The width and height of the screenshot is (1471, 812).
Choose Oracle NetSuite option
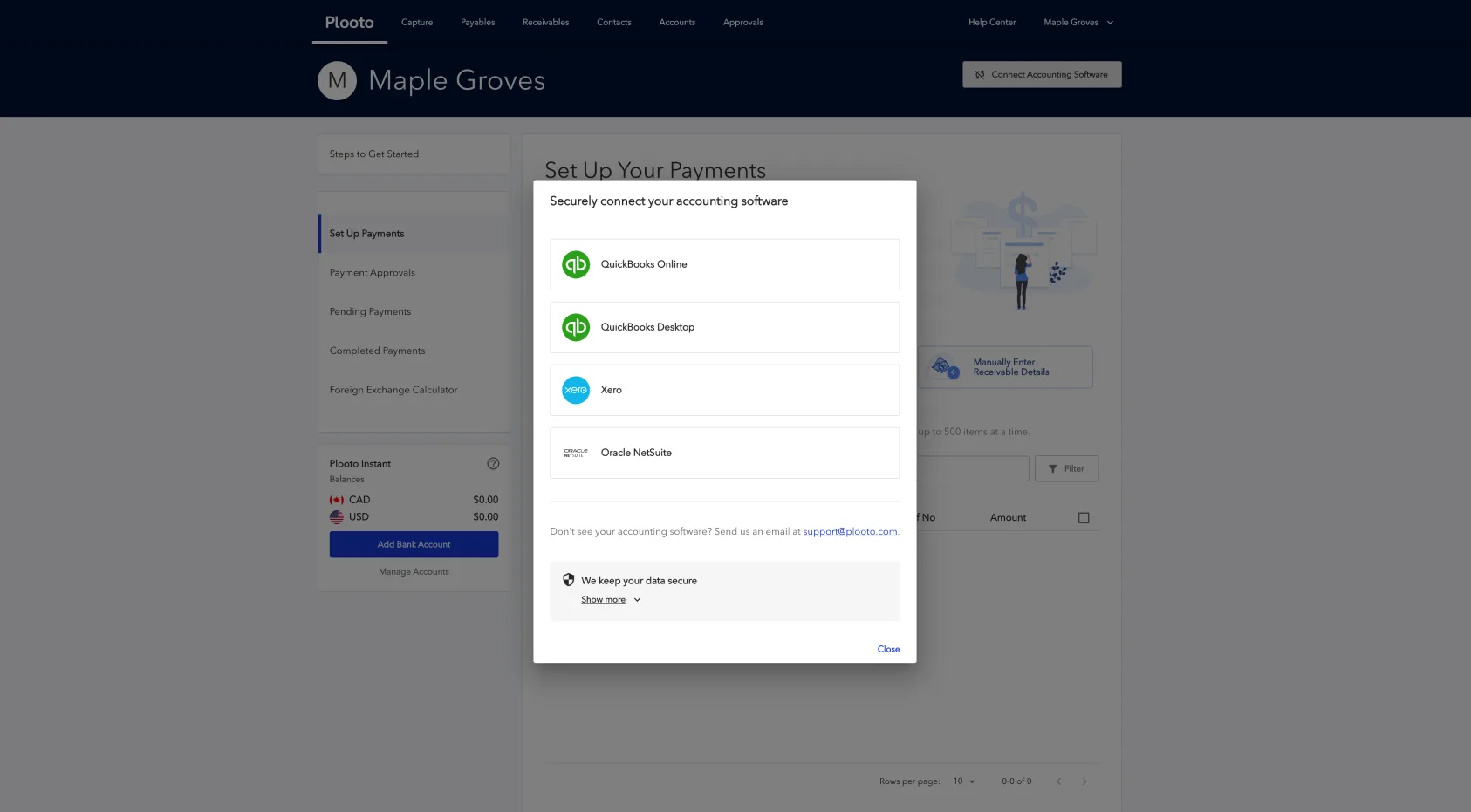[x=725, y=453]
